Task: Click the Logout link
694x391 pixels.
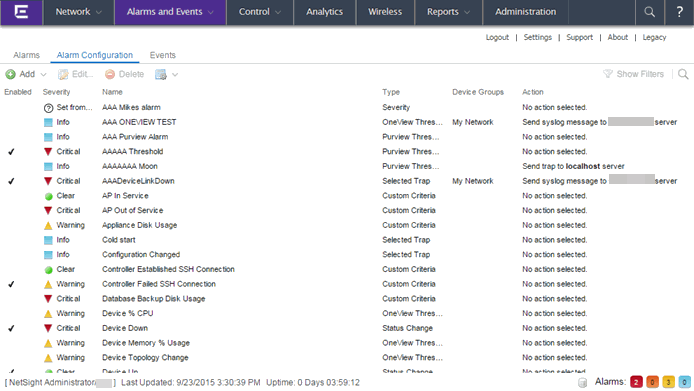Action: [497, 37]
